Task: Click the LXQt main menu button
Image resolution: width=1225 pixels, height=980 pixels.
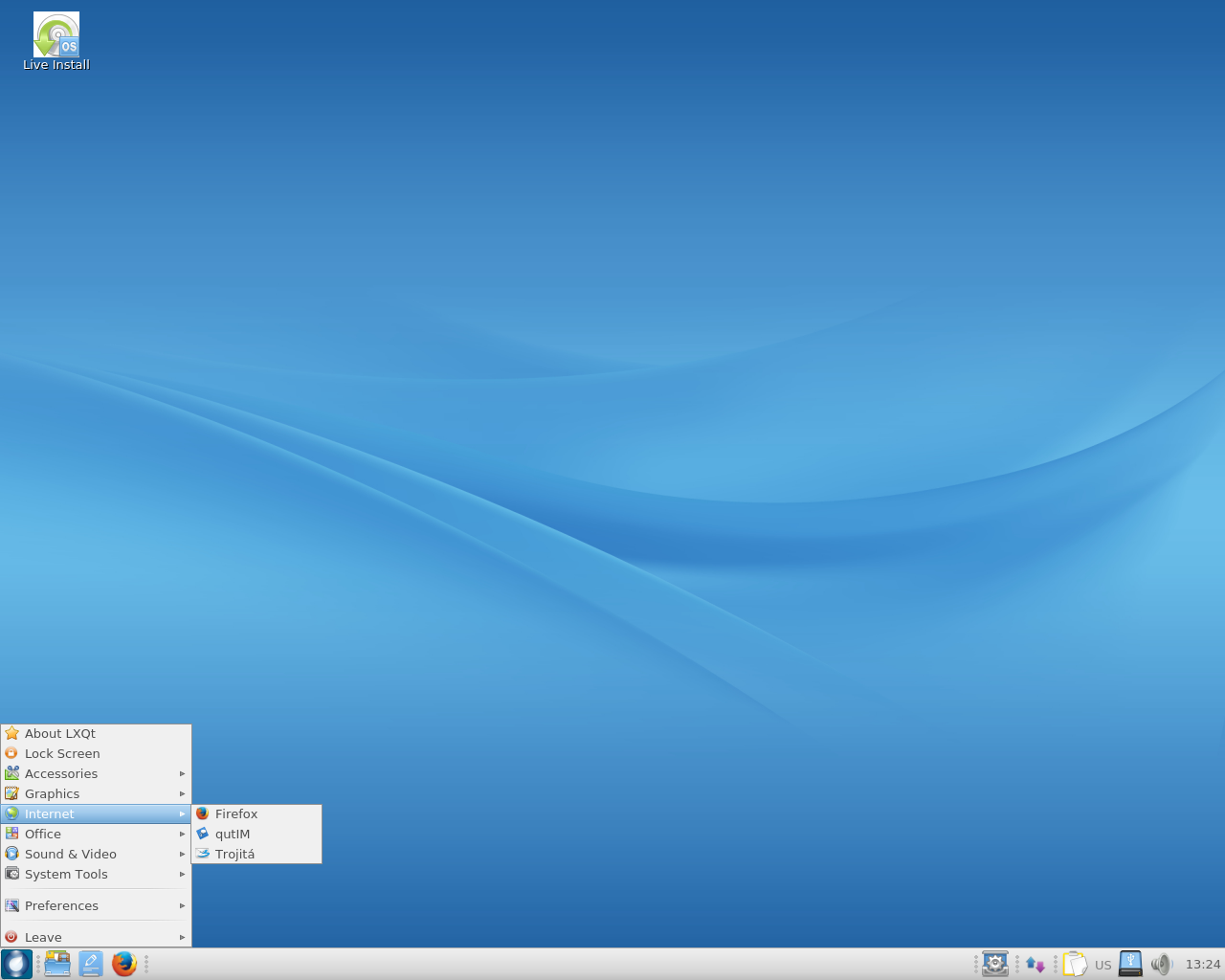Action: pyautogui.click(x=16, y=964)
